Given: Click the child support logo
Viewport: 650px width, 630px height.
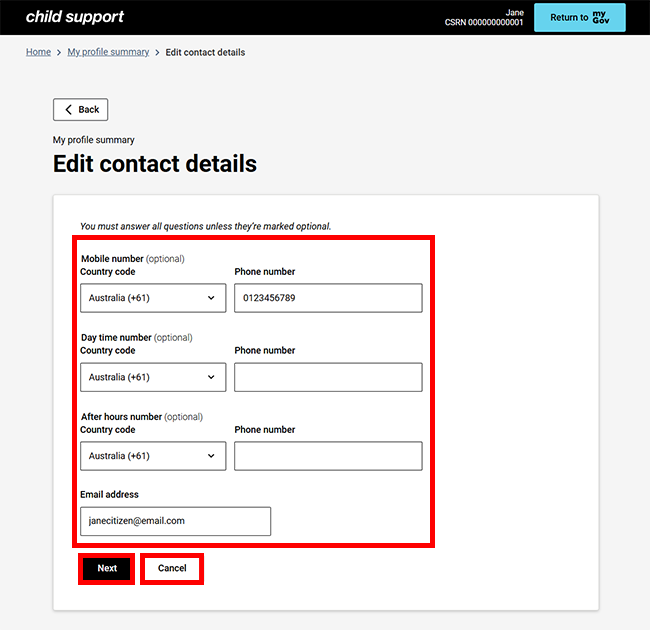Looking at the screenshot, I should [75, 17].
